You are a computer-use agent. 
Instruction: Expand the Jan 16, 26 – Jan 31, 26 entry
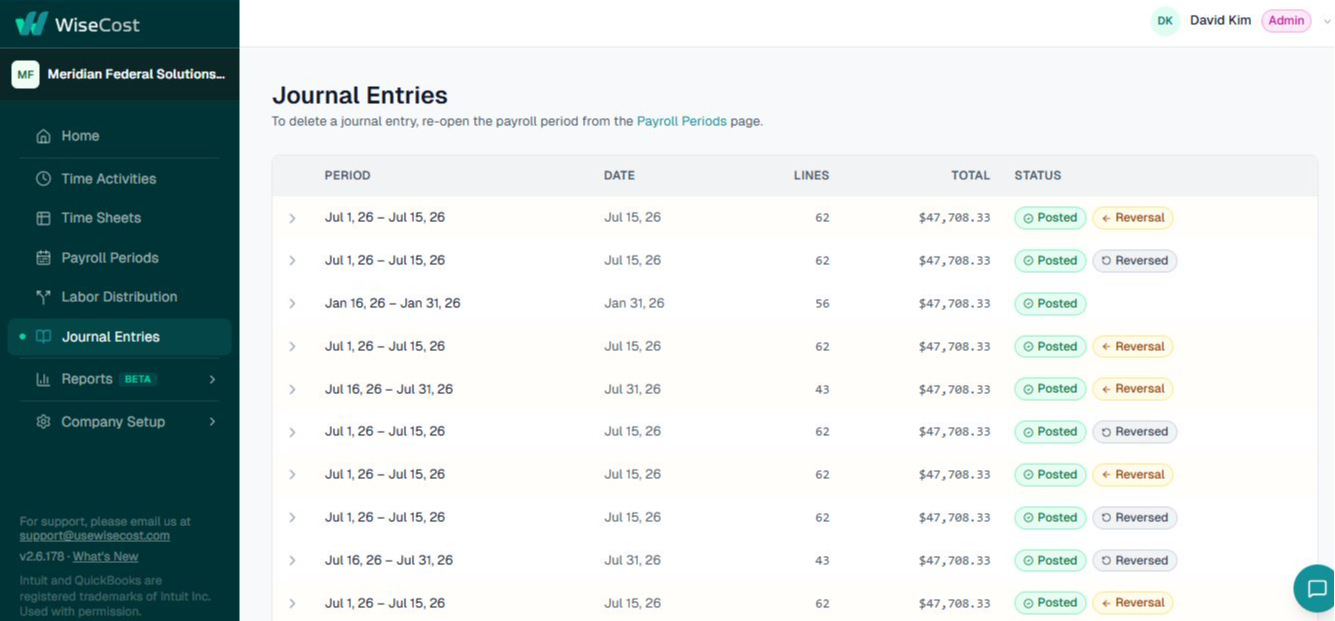(292, 303)
